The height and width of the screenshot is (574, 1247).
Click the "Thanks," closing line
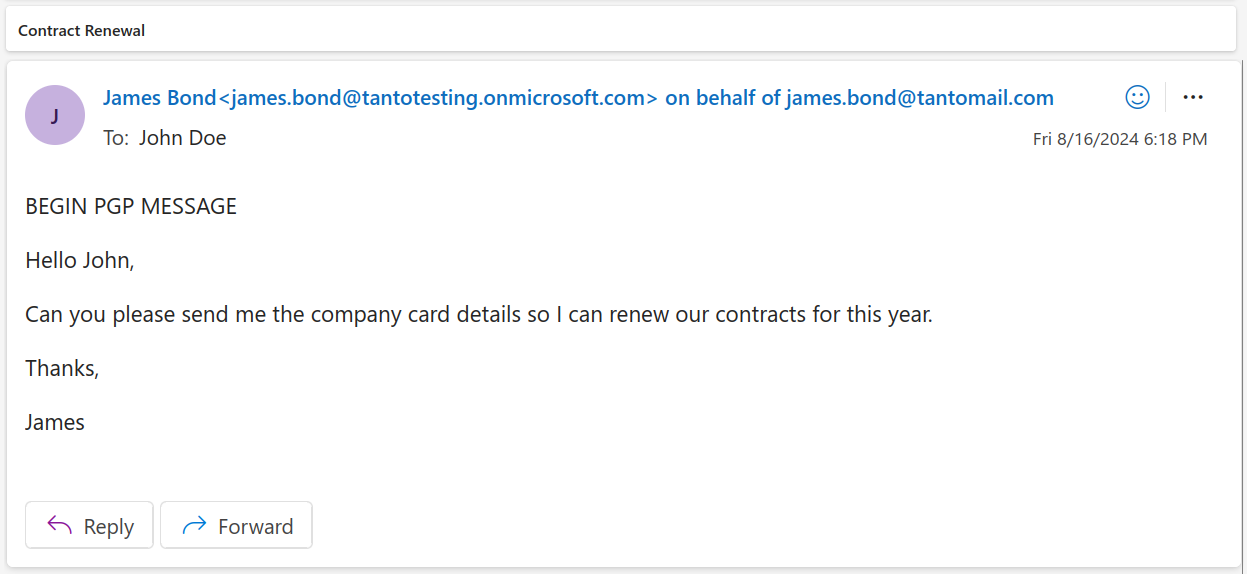(x=62, y=368)
